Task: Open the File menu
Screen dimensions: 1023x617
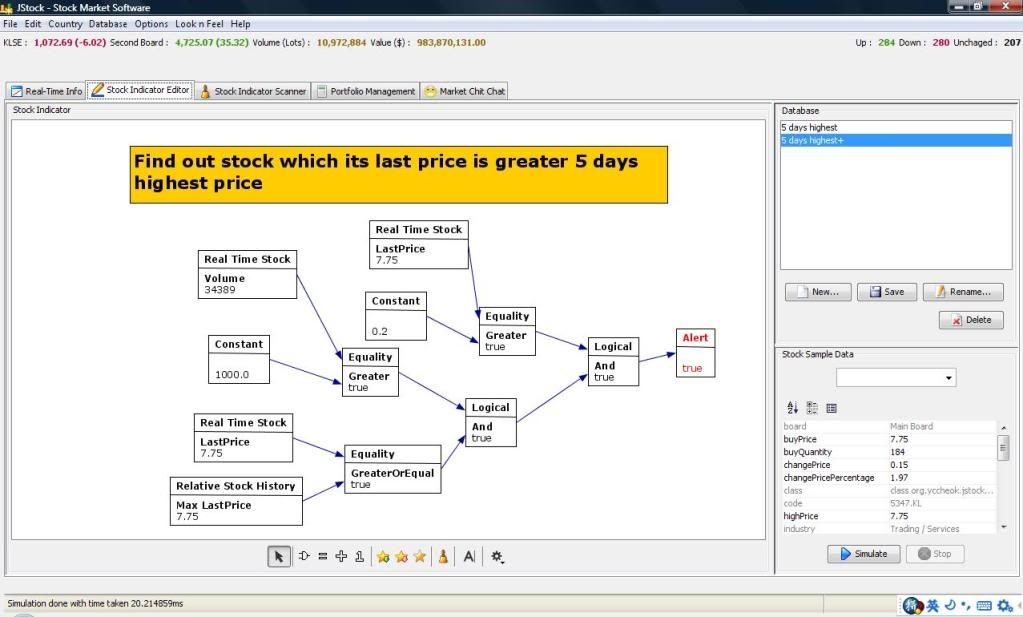Action: pyautogui.click(x=10, y=24)
